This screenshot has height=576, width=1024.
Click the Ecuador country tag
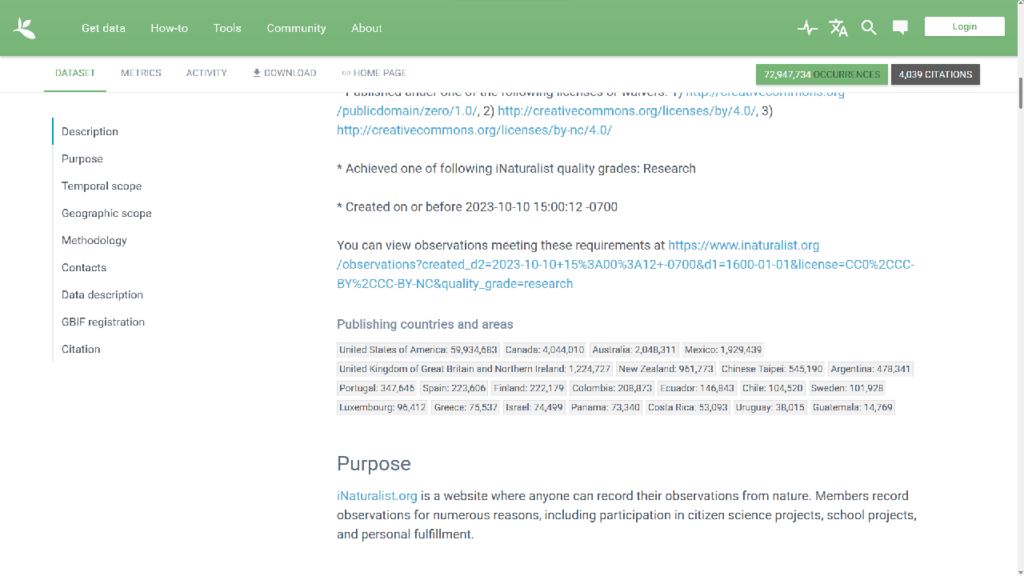click(x=697, y=388)
